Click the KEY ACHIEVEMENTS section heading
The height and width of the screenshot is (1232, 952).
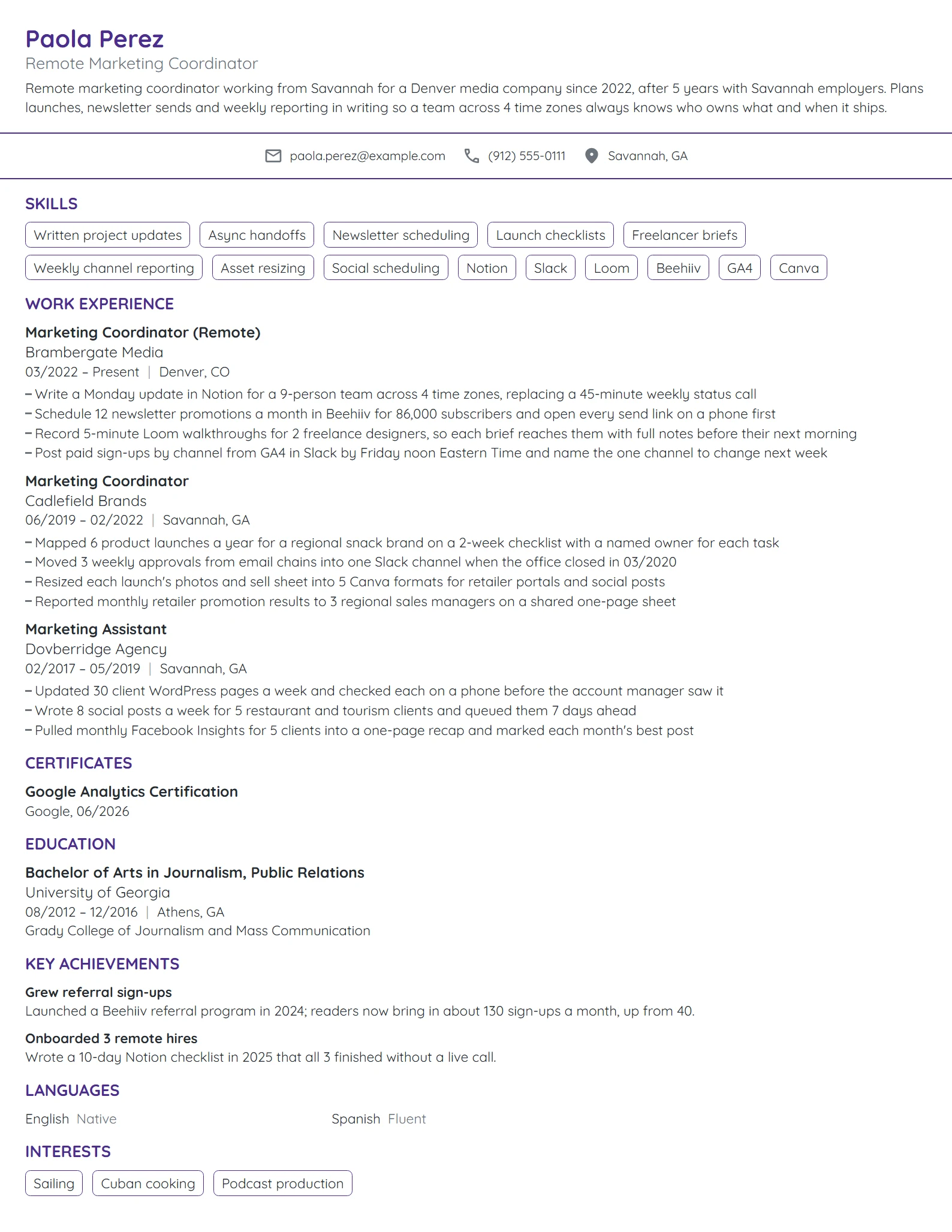pos(103,964)
